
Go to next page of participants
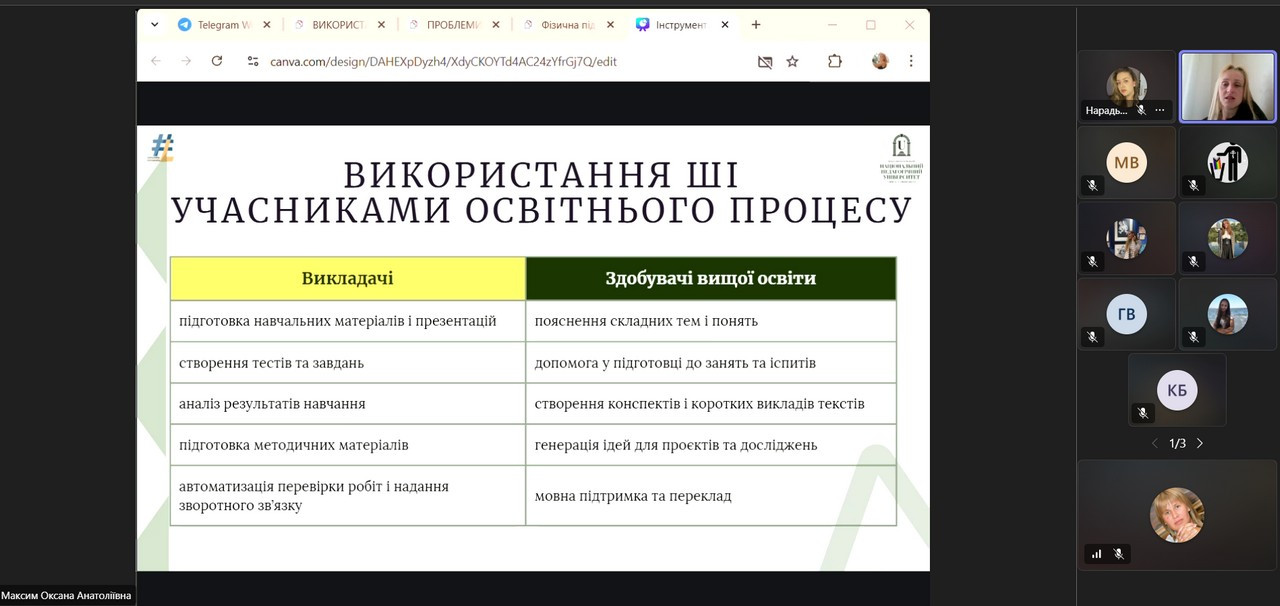tap(1200, 443)
